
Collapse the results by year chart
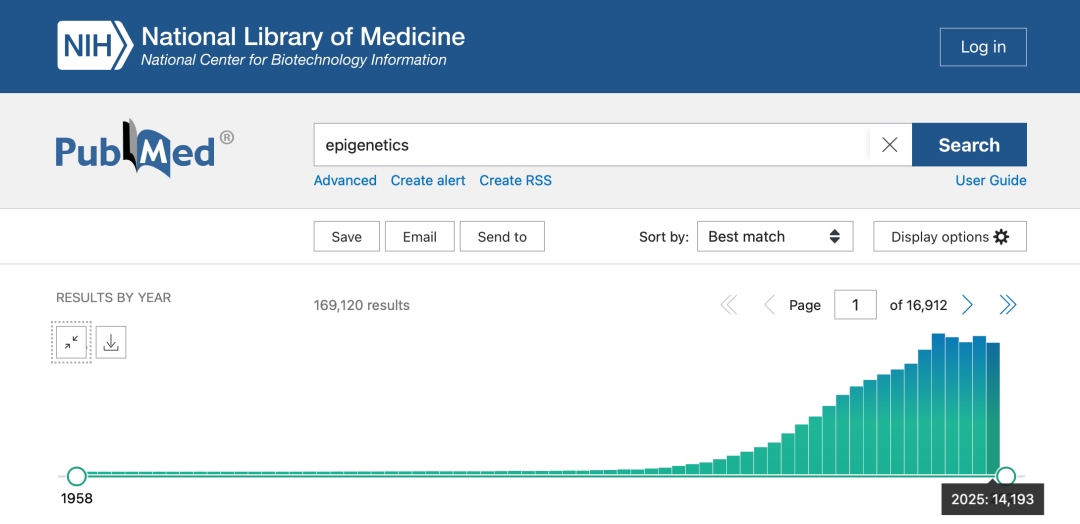coord(71,342)
